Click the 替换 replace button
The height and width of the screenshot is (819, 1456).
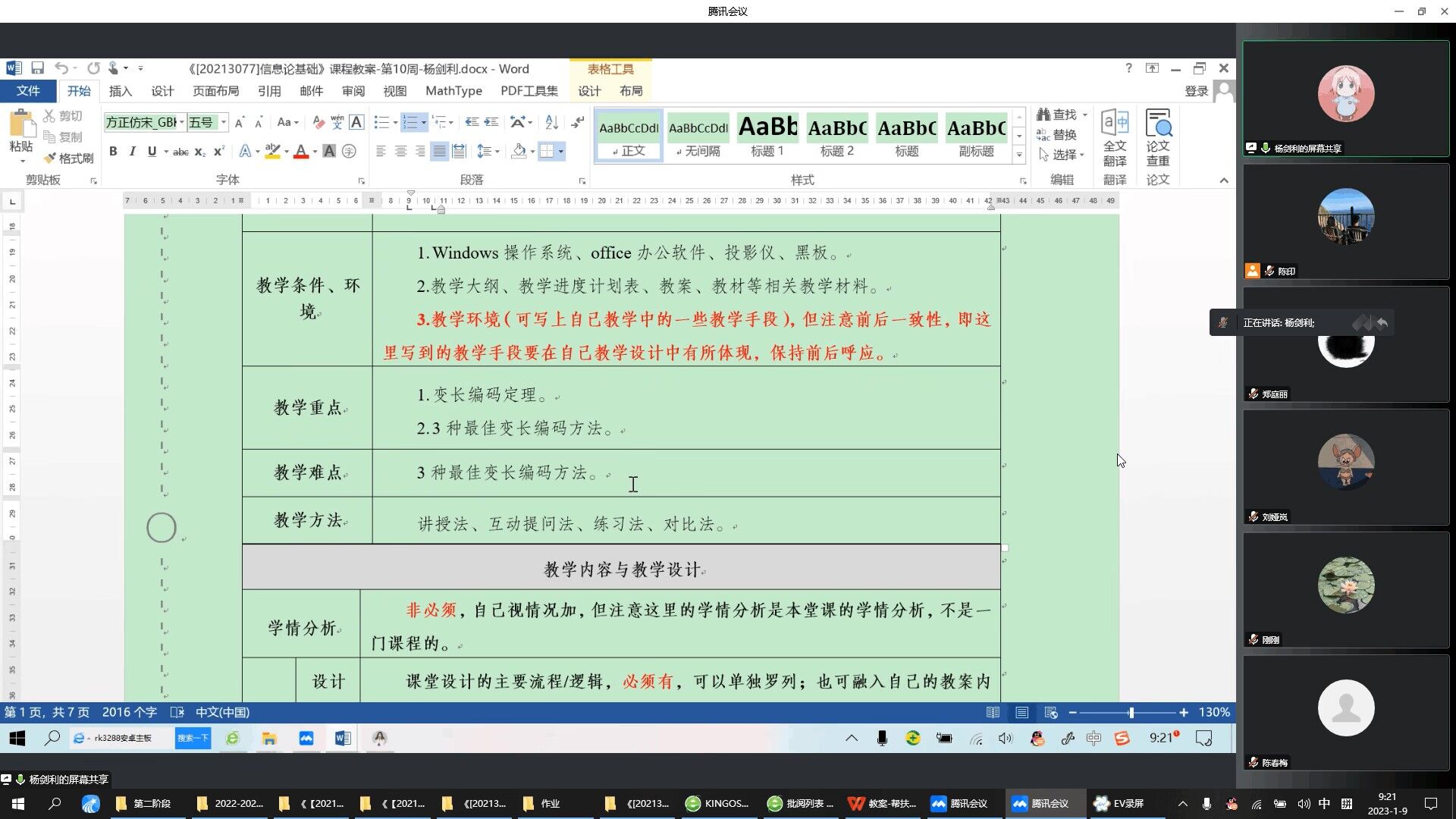tap(1056, 134)
